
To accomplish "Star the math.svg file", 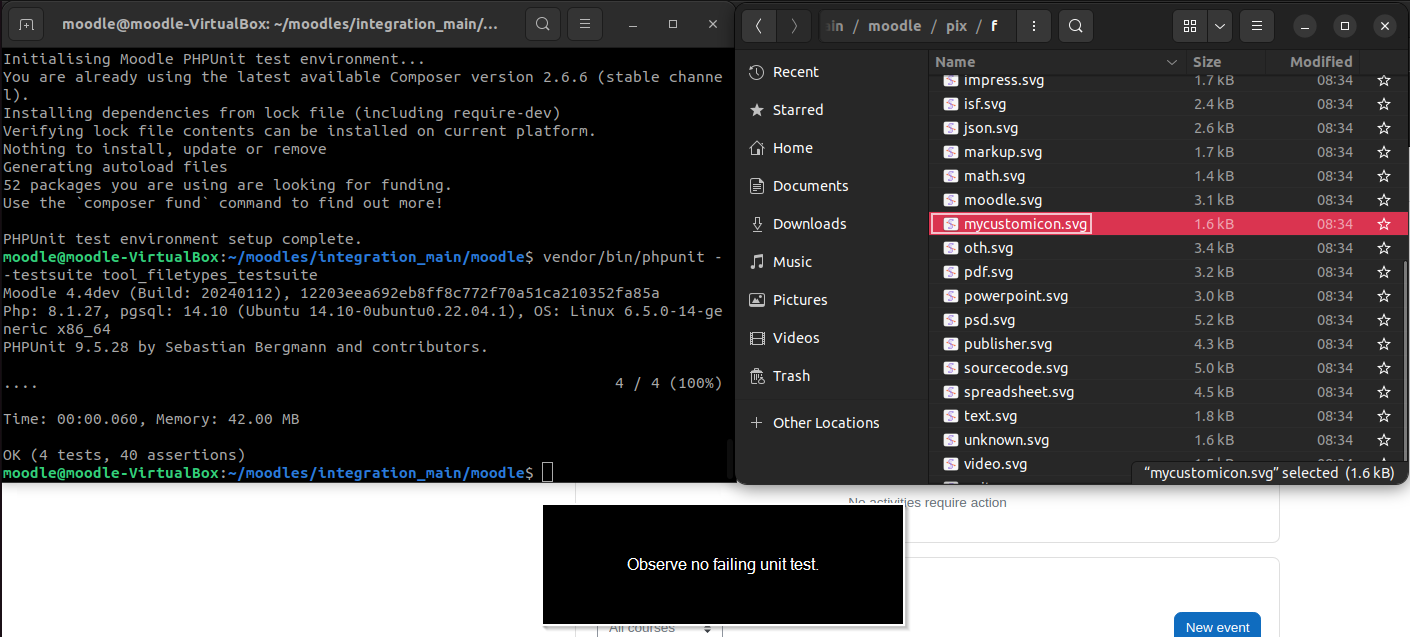I will [1384, 176].
